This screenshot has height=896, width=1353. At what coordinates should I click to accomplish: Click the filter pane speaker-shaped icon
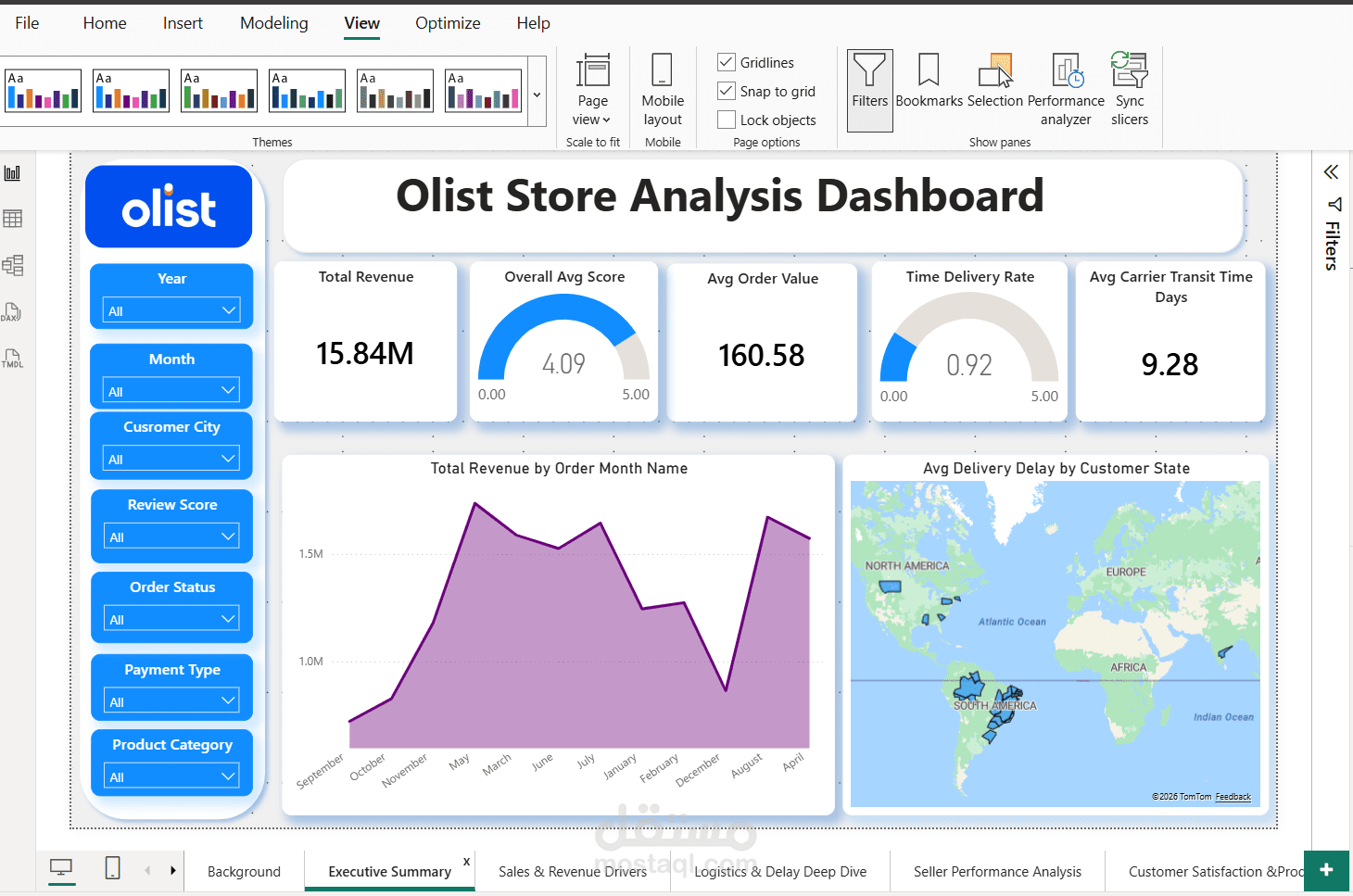tap(1334, 204)
